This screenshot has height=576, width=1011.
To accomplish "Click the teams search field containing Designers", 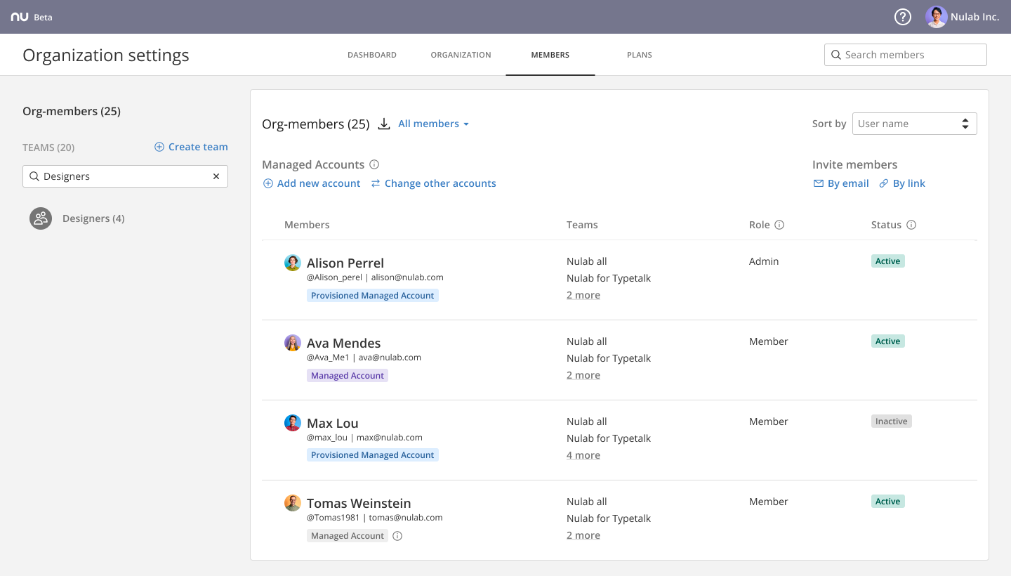I will coord(125,176).
